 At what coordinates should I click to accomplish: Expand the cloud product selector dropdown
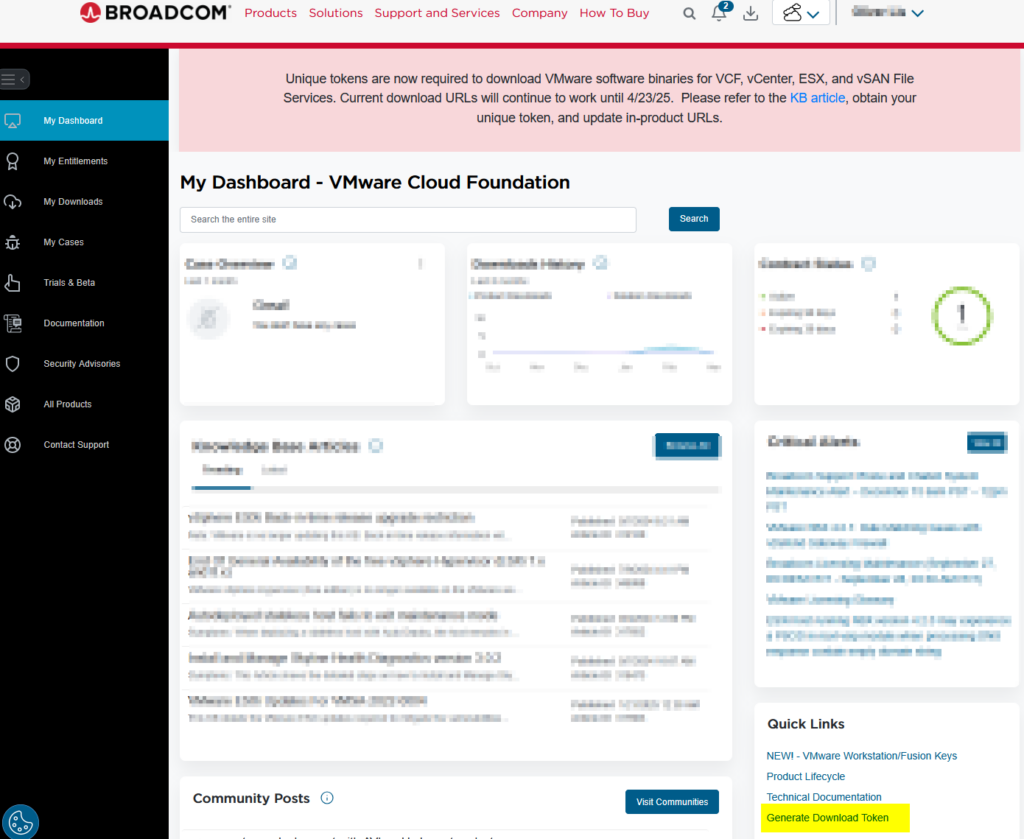801,14
